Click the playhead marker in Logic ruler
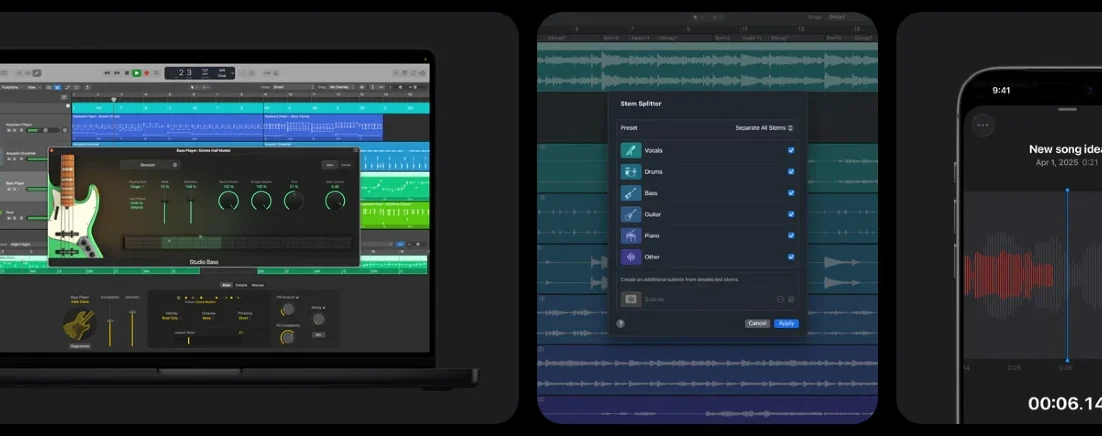The image size is (1102, 436). tap(114, 100)
